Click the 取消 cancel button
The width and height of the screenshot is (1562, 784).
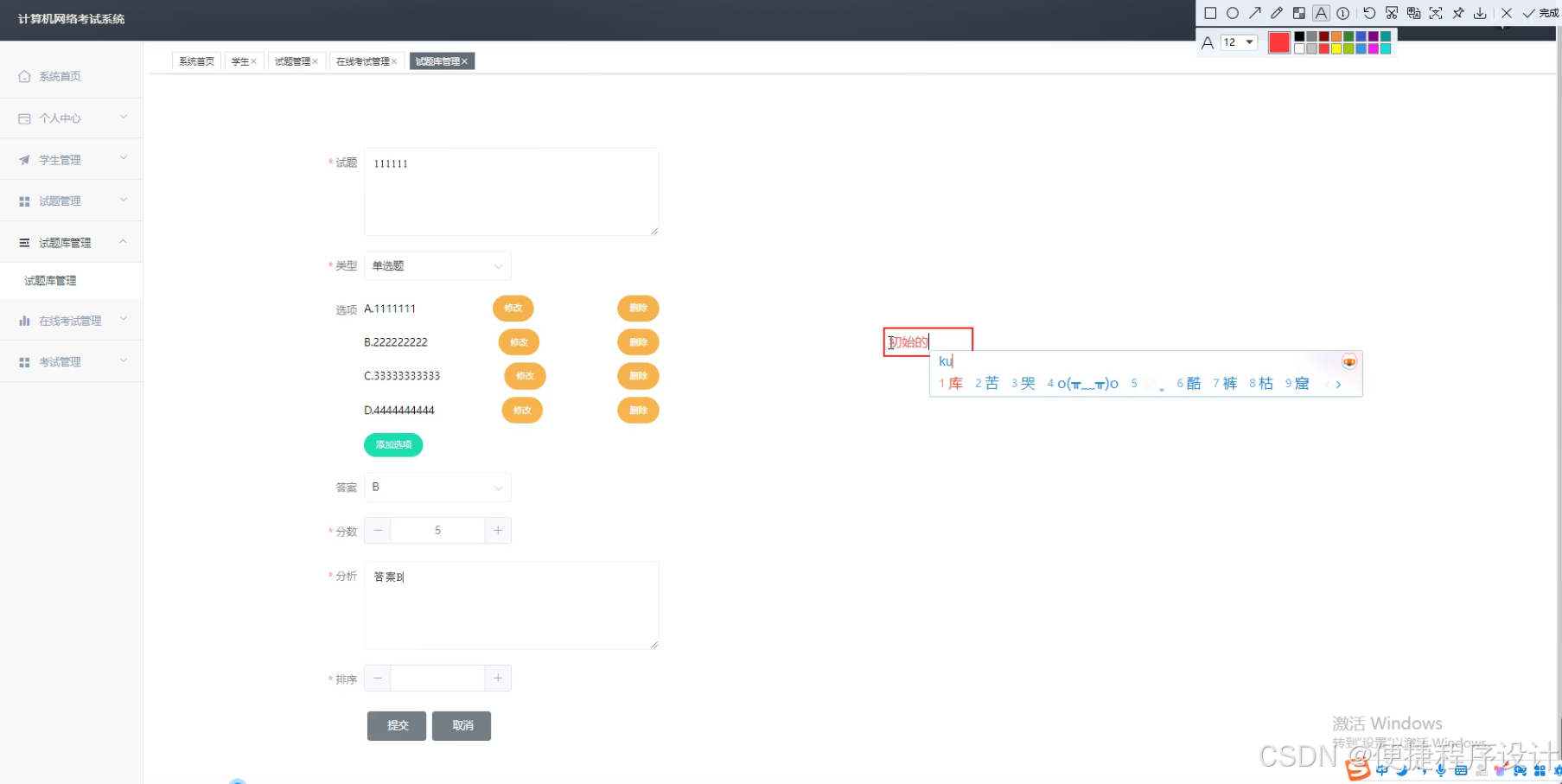point(462,726)
